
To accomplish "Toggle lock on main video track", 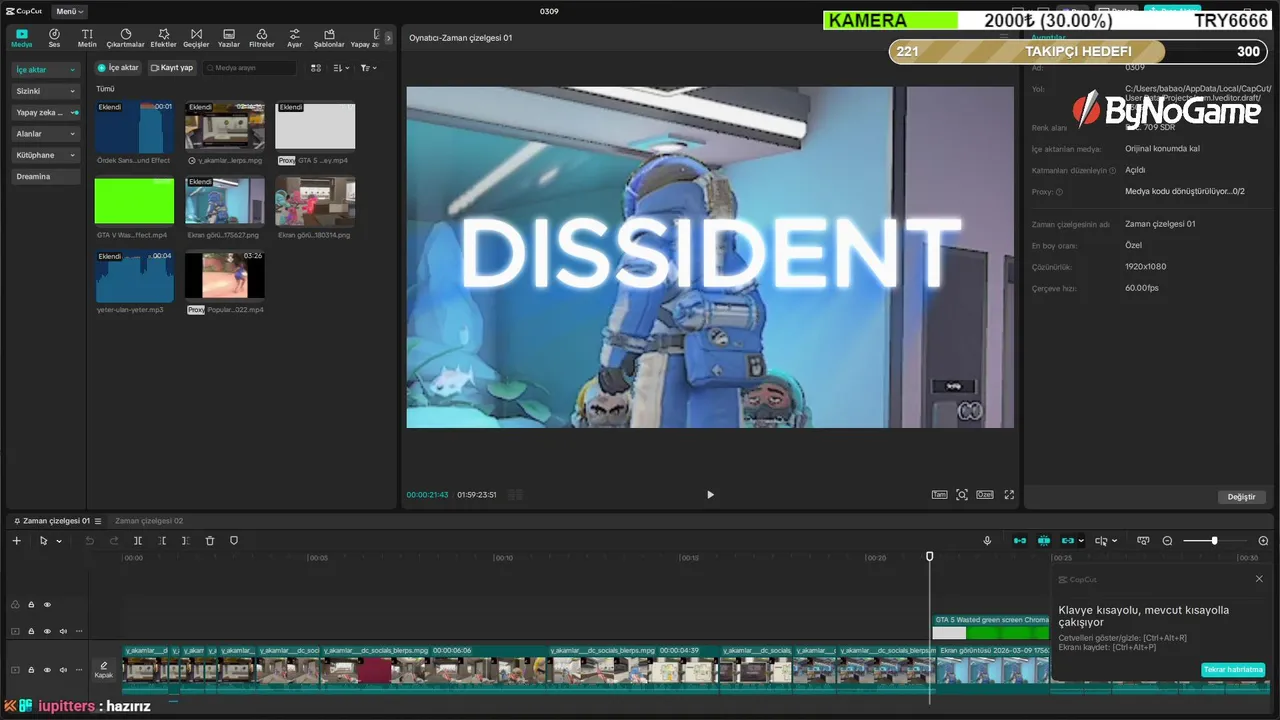I will [31, 670].
